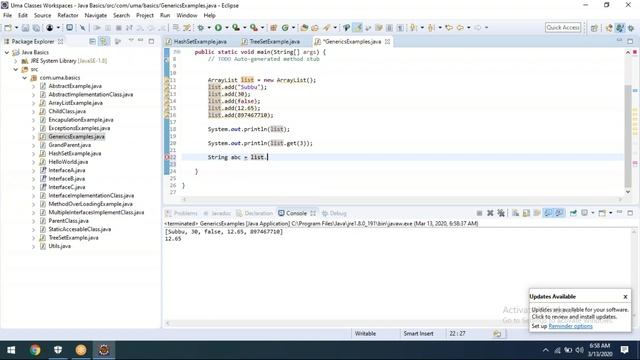Viewport: 640px width, 360px height.
Task: Open the Source menu
Action: pos(42,16)
